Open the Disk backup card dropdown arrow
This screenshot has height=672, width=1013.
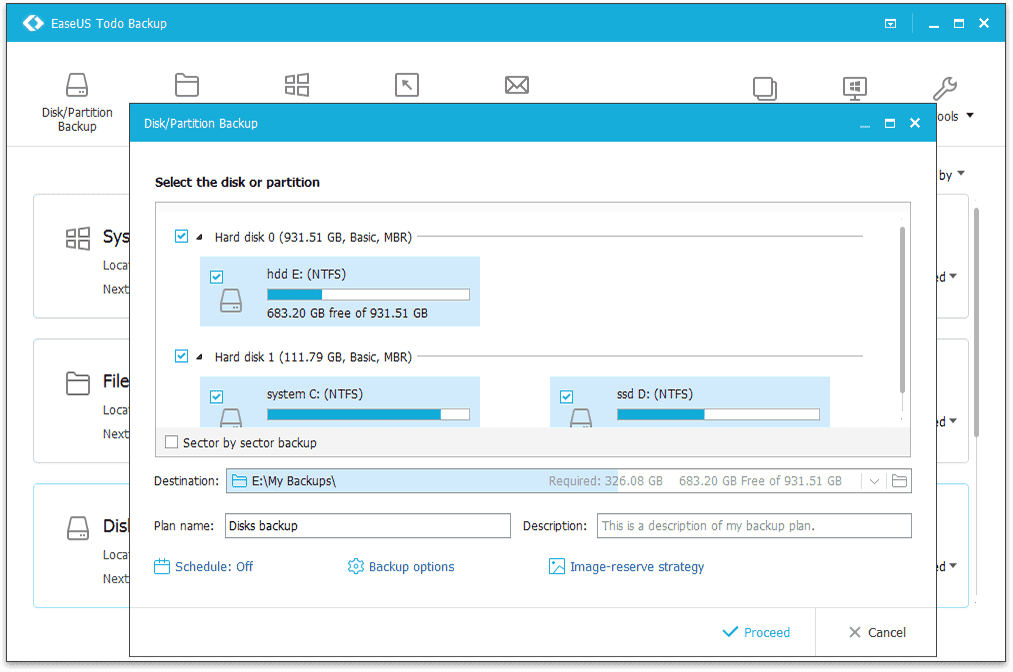953,566
